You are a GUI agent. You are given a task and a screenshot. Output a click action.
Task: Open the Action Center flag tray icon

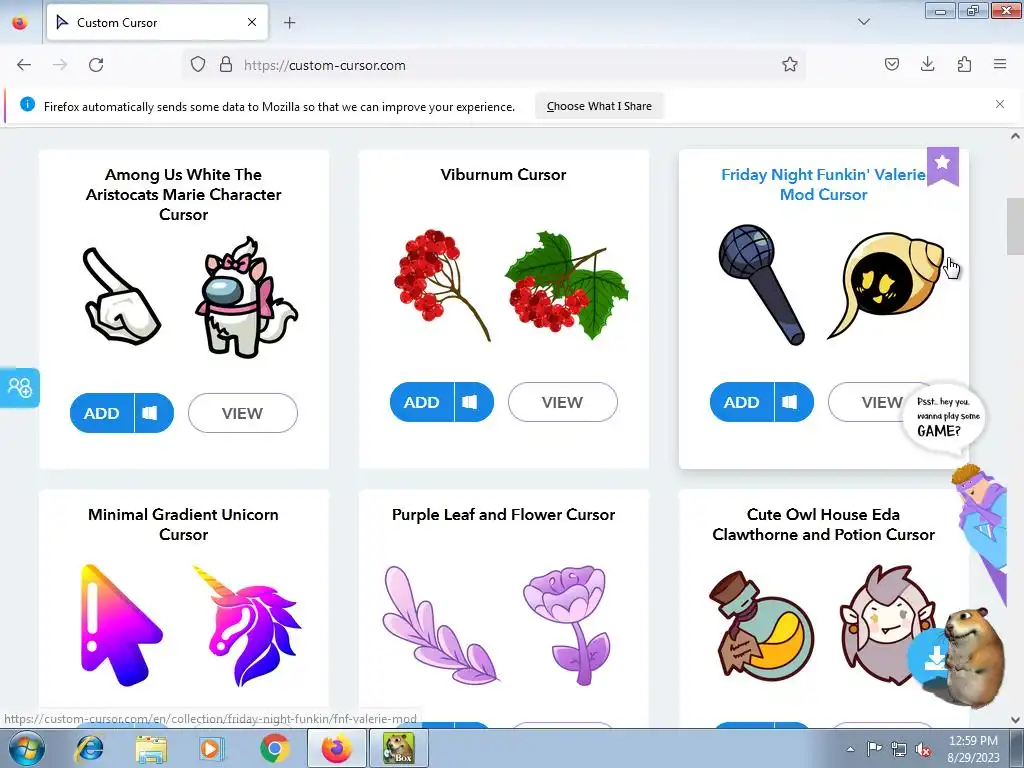pyautogui.click(x=874, y=748)
